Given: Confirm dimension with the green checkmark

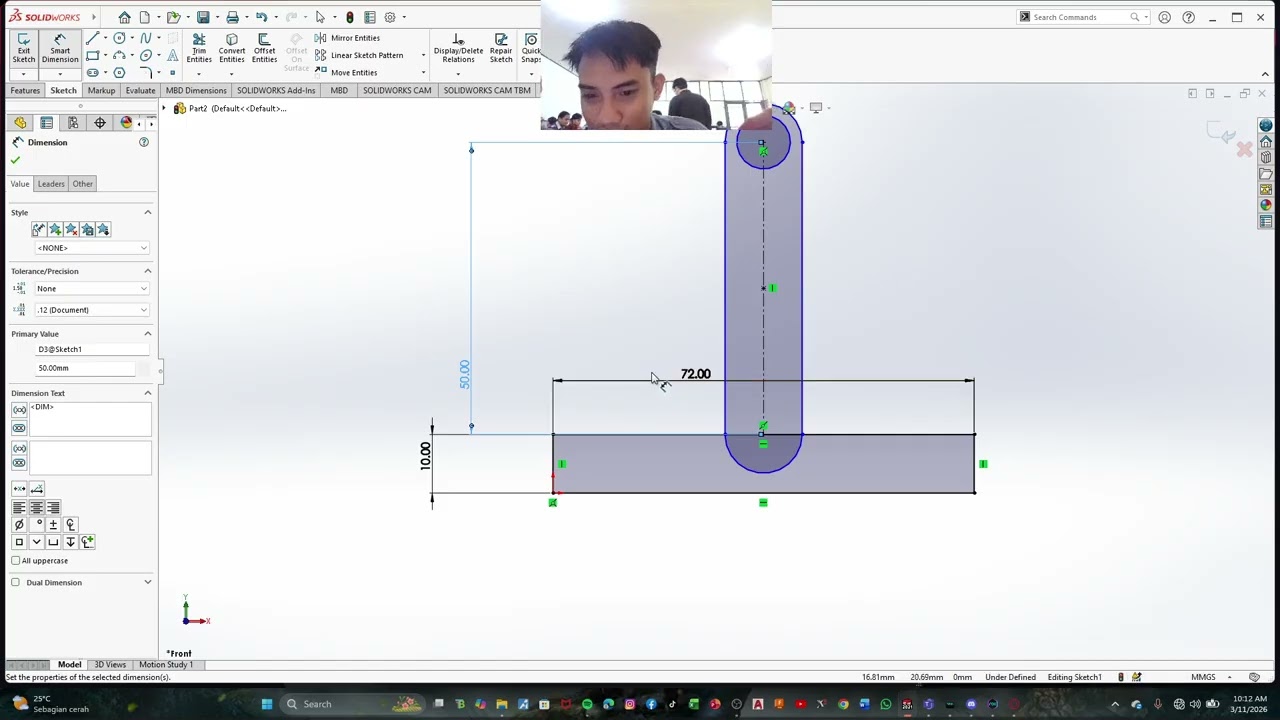Looking at the screenshot, I should coord(15,160).
